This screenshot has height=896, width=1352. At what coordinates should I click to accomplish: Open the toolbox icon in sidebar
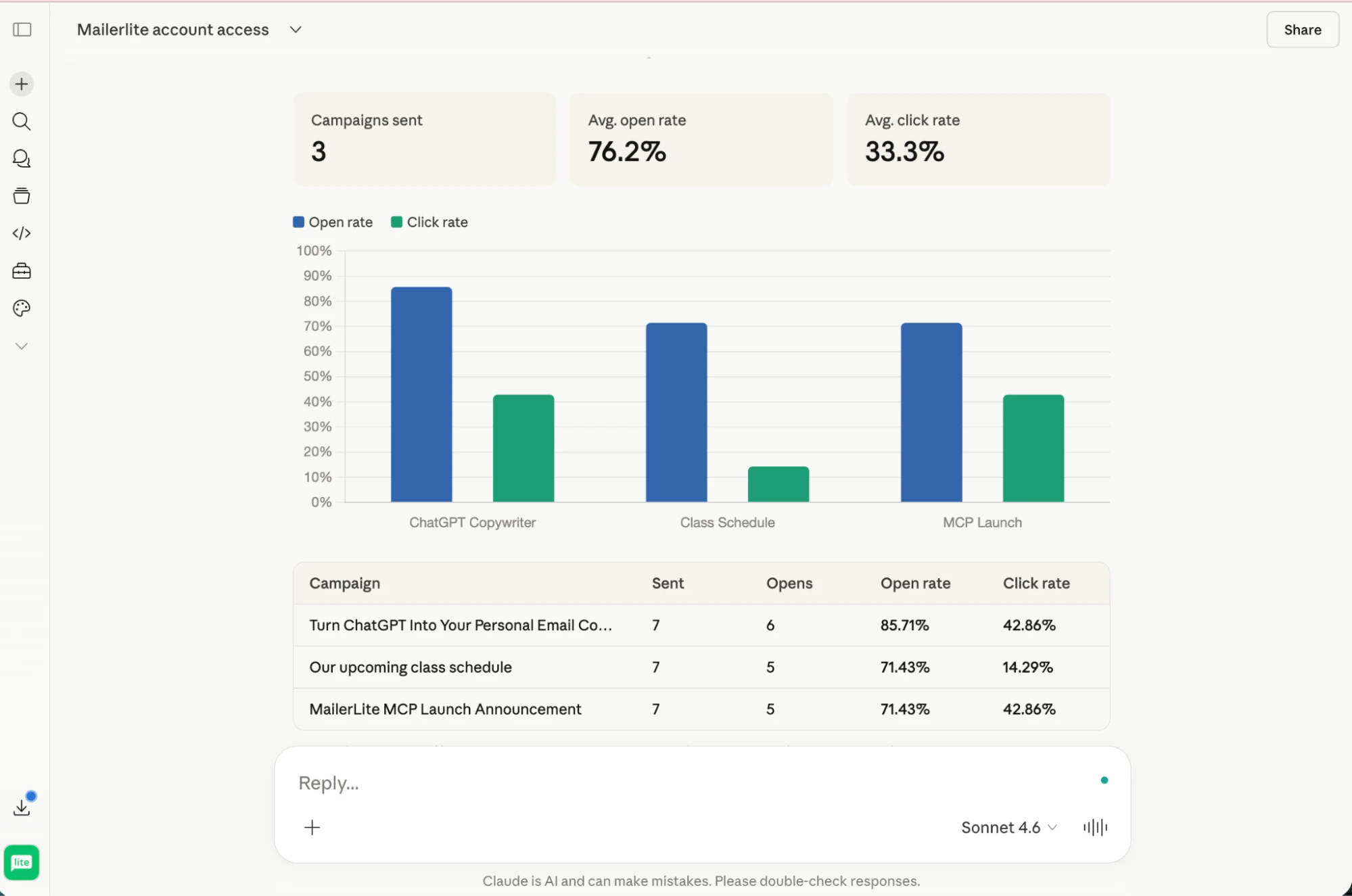tap(22, 271)
